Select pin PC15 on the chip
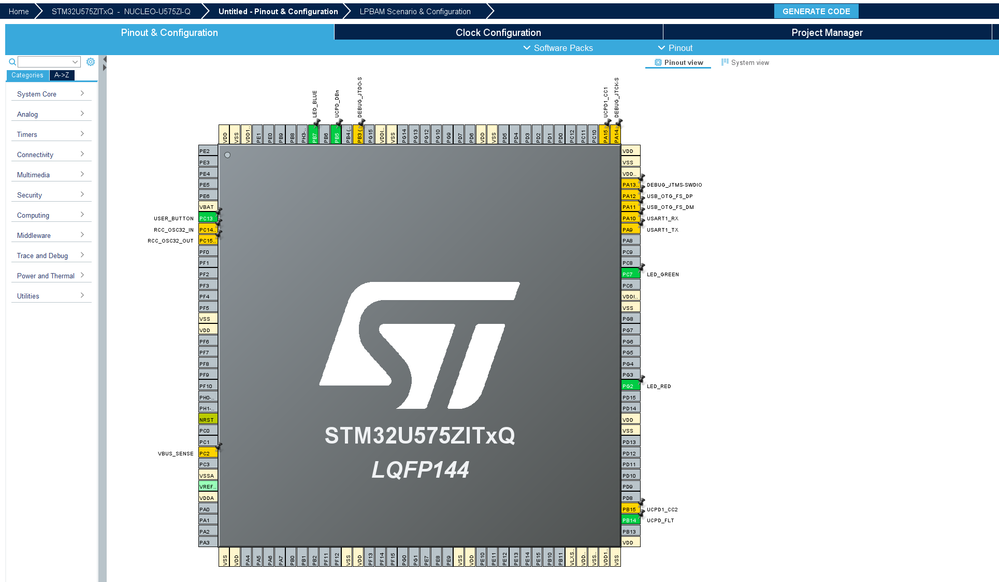 tap(208, 240)
